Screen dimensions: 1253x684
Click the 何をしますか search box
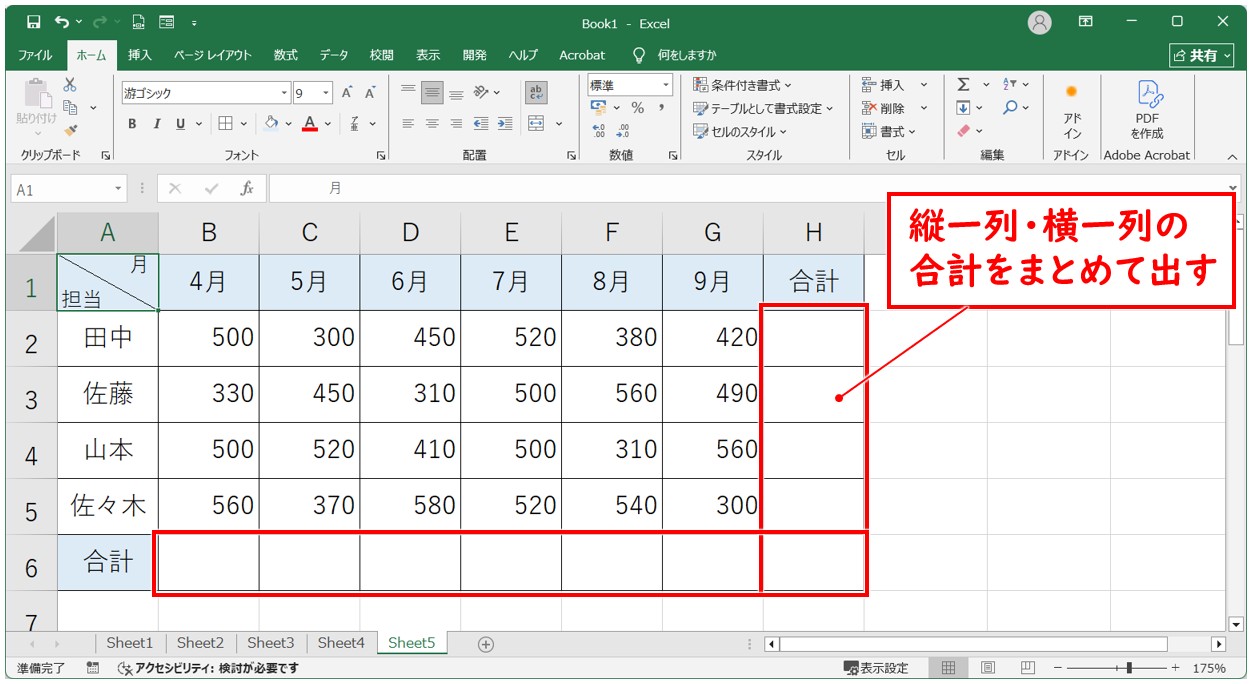point(687,55)
